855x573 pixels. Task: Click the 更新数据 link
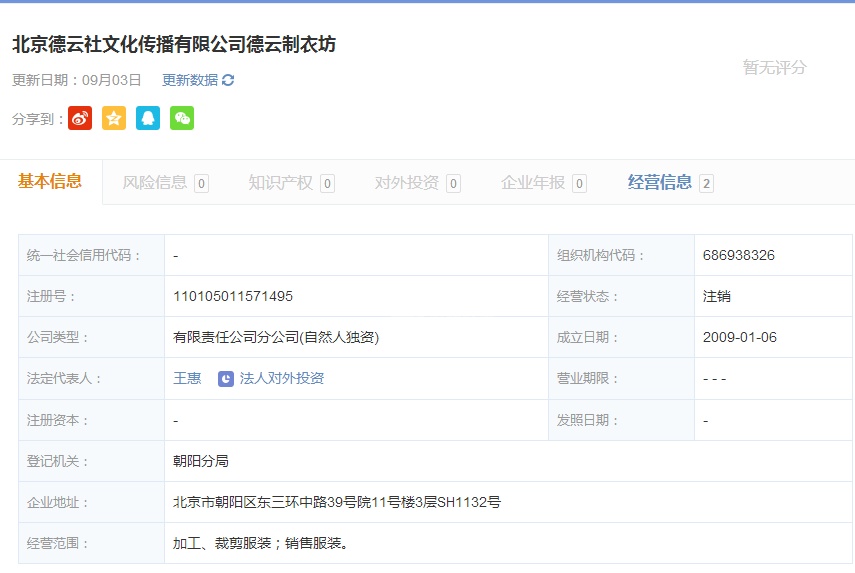coord(190,80)
